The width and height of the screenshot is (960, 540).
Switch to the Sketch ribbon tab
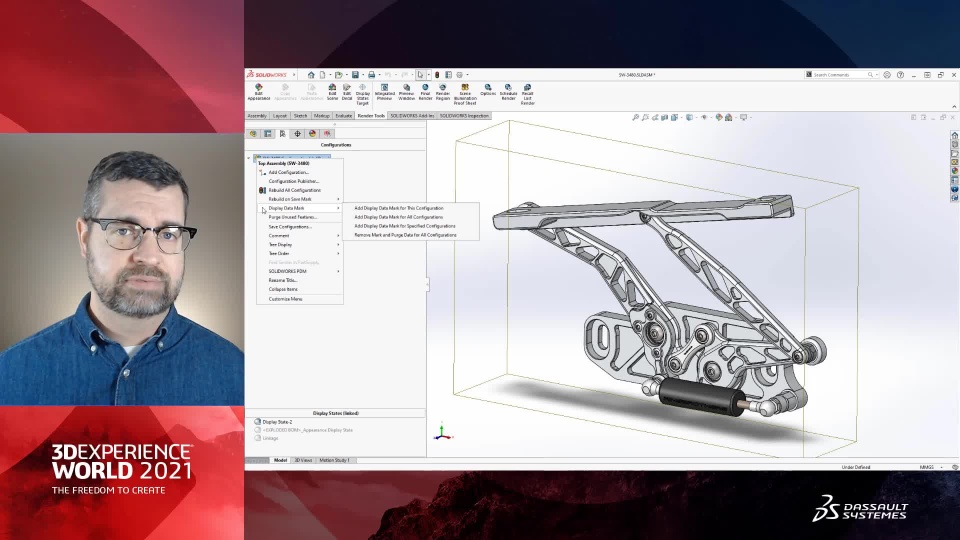coord(301,116)
